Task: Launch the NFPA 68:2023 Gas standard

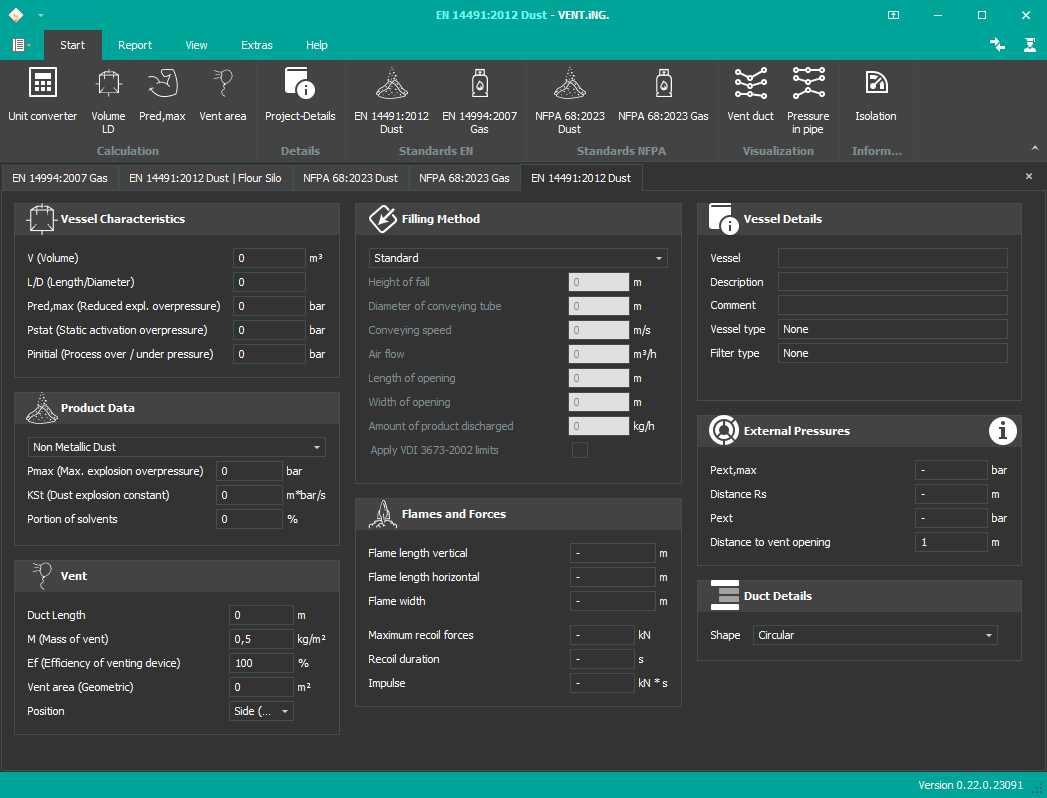Action: point(663,95)
